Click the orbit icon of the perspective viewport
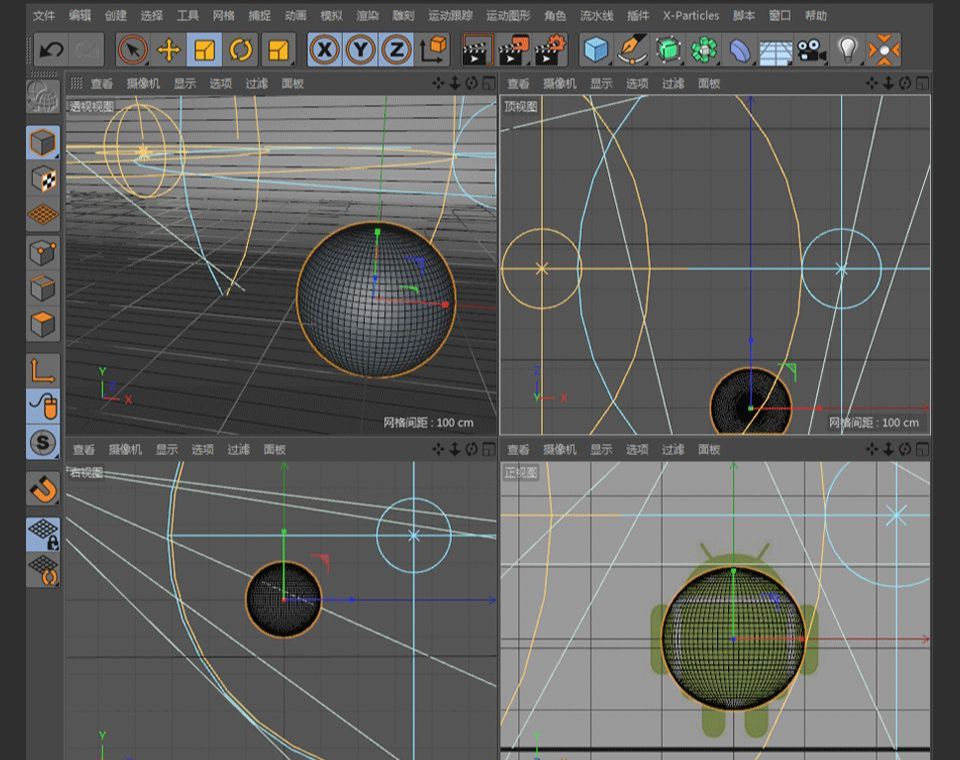The width and height of the screenshot is (960, 760). pyautogui.click(x=471, y=83)
